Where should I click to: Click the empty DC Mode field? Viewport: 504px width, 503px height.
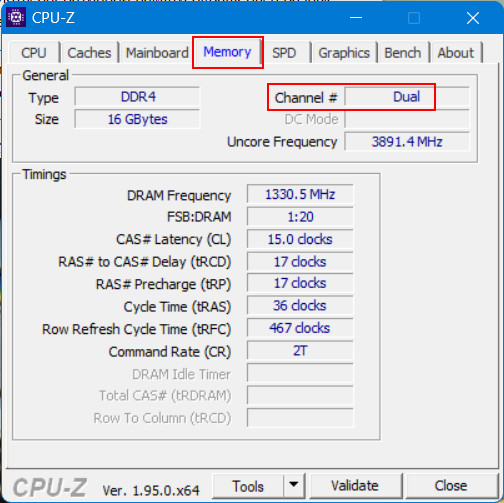point(407,119)
